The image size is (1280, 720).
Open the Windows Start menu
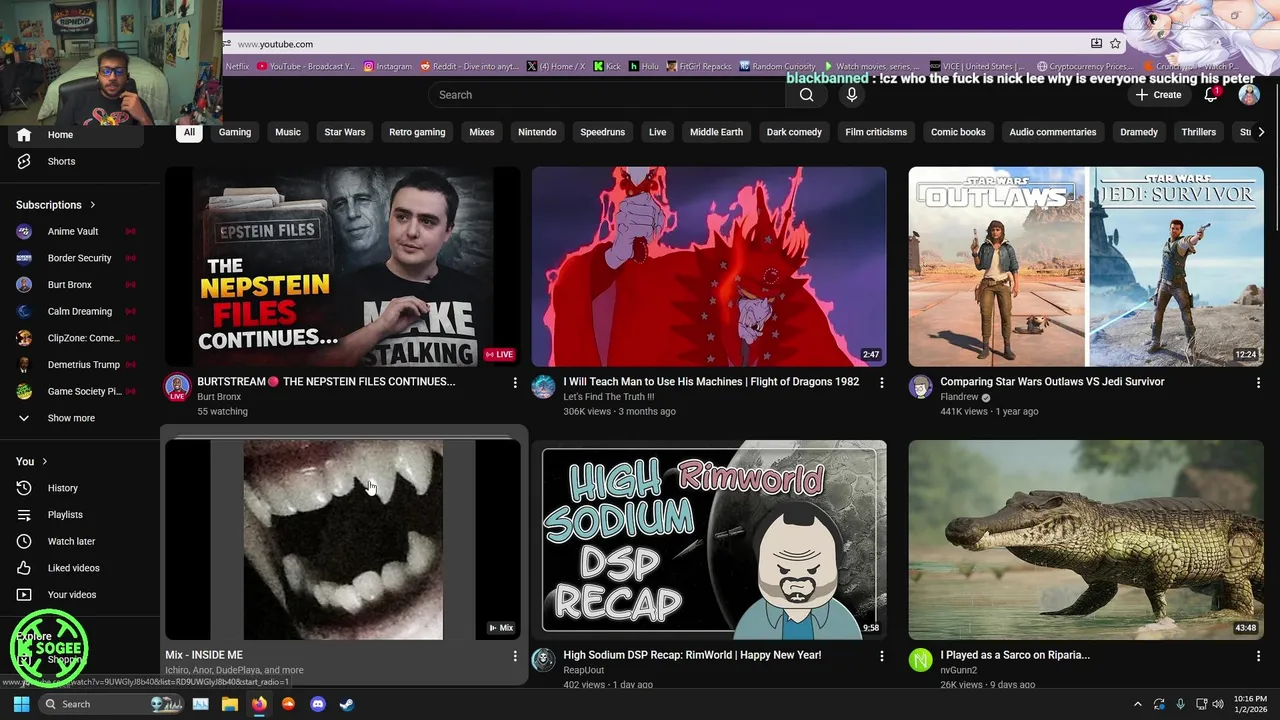[21, 704]
